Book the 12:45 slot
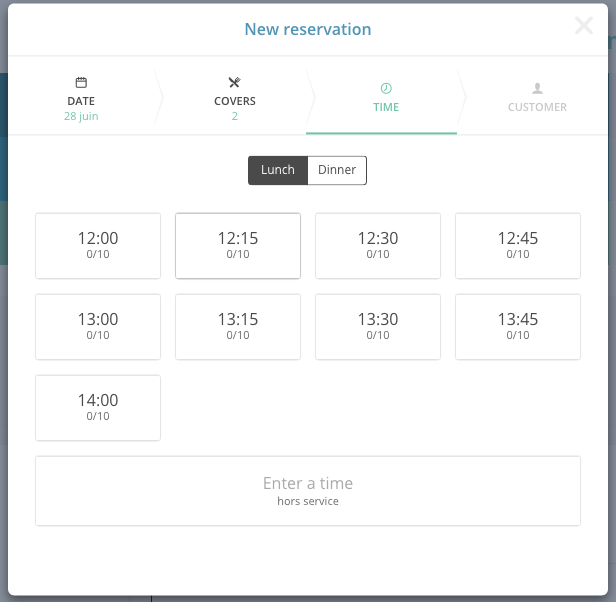Screen dimensions: 616x602 pos(518,246)
